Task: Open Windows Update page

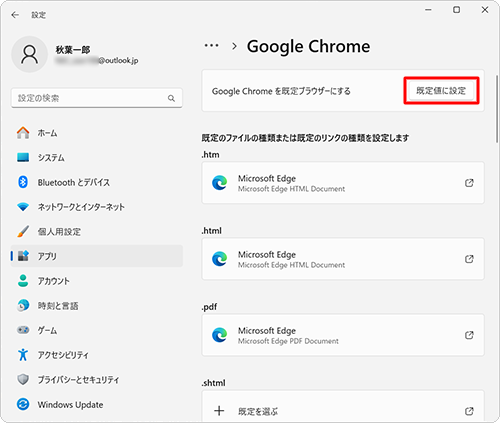Action: tap(97, 404)
